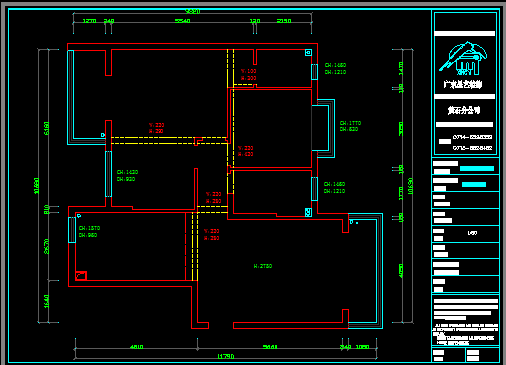The width and height of the screenshot is (506, 365).
Task: Click the H:2750 ceiling height label
Action: [263, 266]
